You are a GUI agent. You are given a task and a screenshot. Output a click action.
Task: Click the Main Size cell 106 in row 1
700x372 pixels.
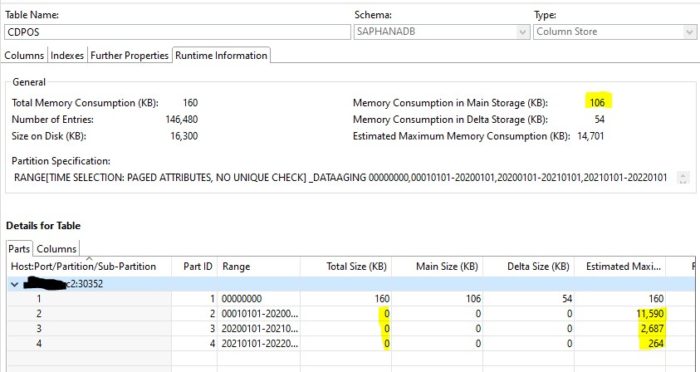pos(473,299)
